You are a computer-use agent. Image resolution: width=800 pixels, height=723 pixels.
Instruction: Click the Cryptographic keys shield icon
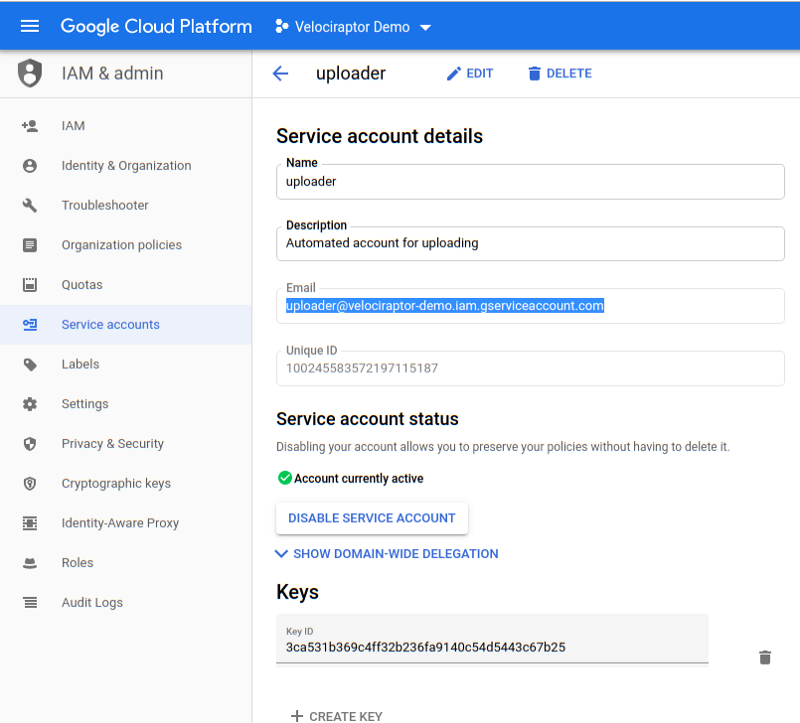click(30, 483)
